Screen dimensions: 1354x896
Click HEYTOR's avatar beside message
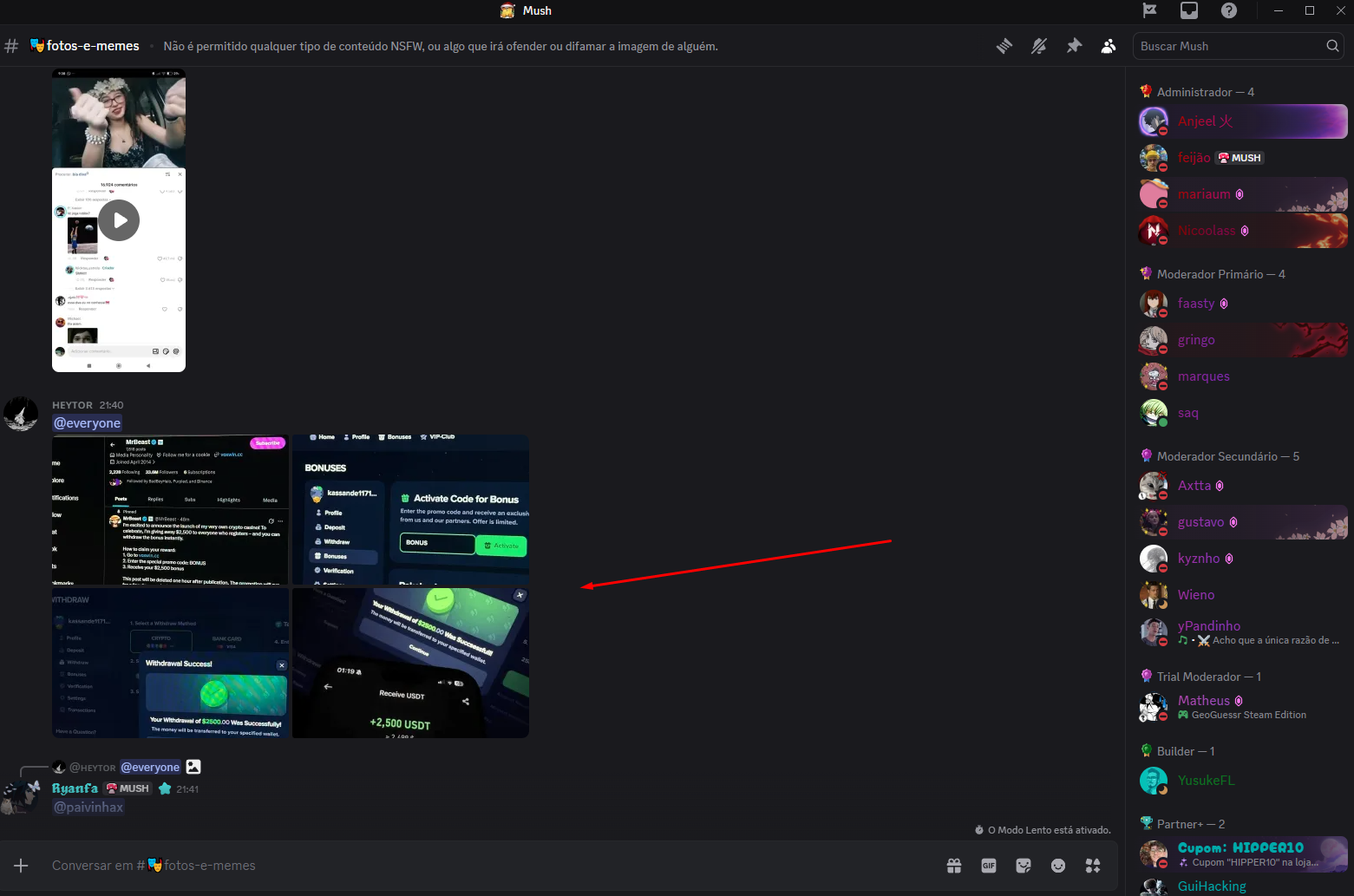[21, 414]
